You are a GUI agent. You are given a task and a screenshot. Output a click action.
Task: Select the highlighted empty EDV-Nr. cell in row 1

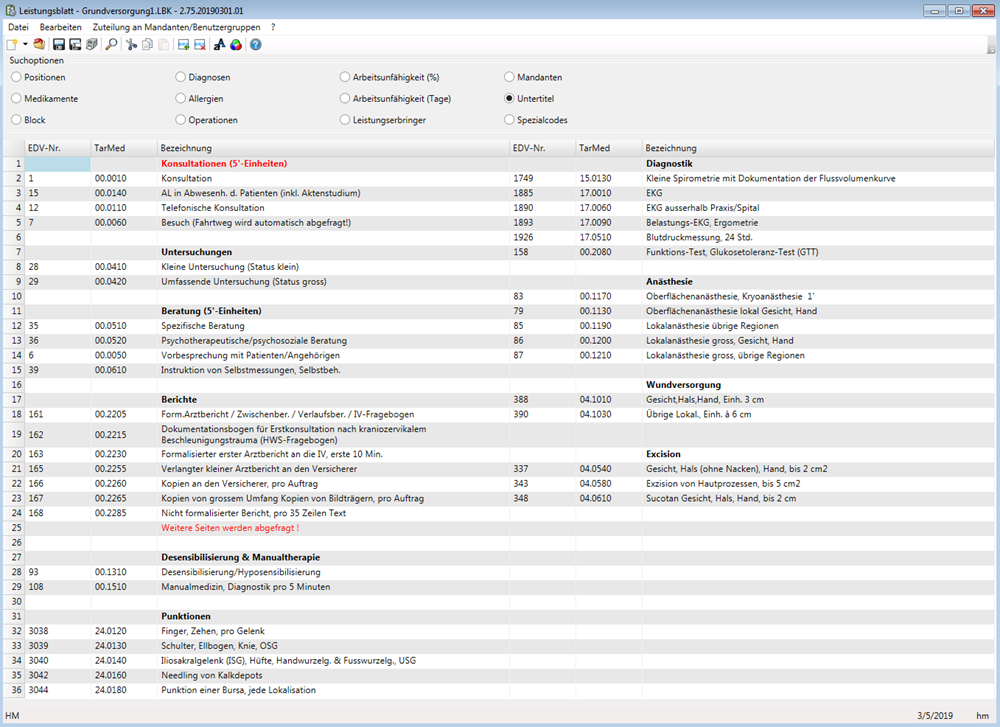pos(57,164)
